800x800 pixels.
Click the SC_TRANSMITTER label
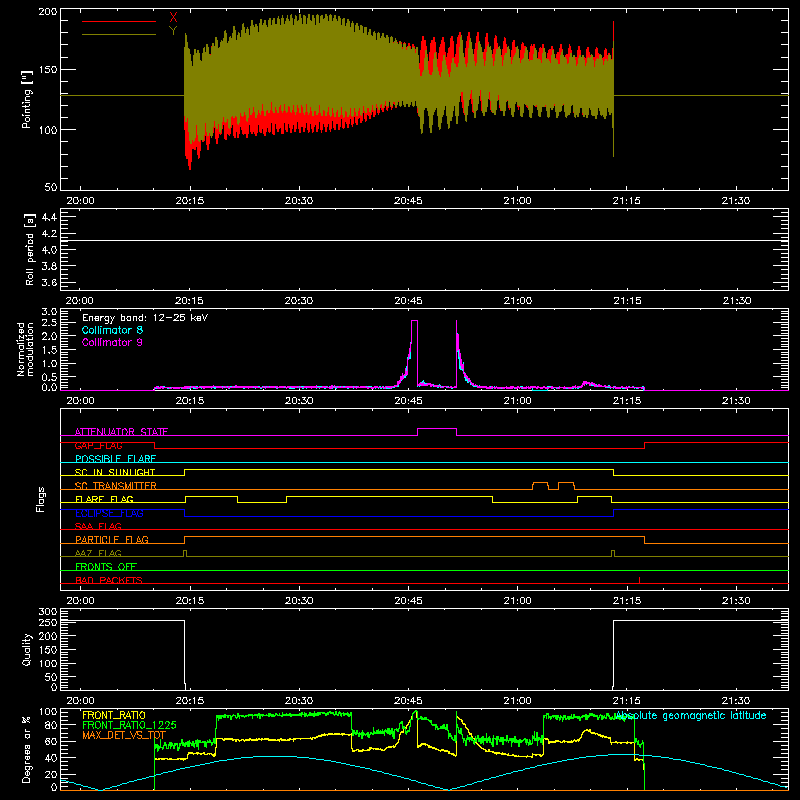coord(116,486)
